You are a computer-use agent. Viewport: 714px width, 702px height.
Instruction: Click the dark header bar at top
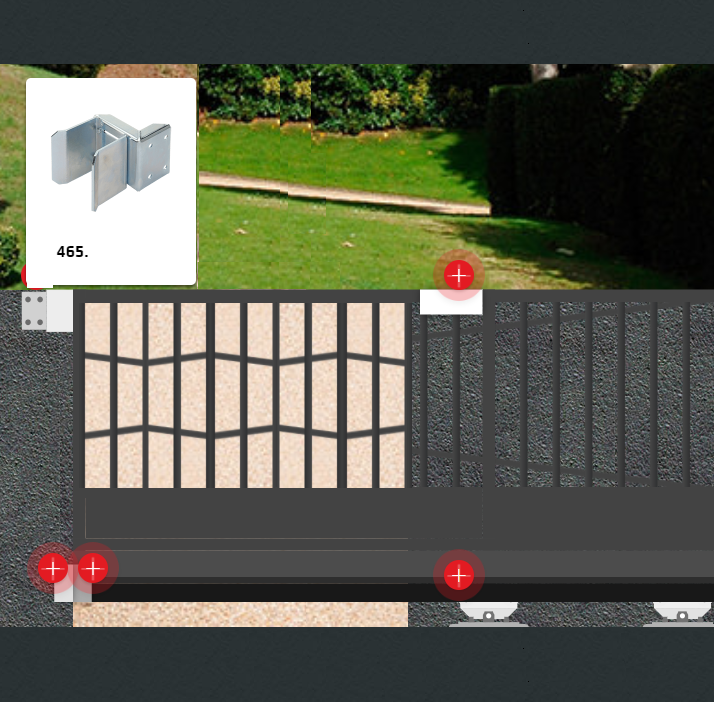pos(357,30)
